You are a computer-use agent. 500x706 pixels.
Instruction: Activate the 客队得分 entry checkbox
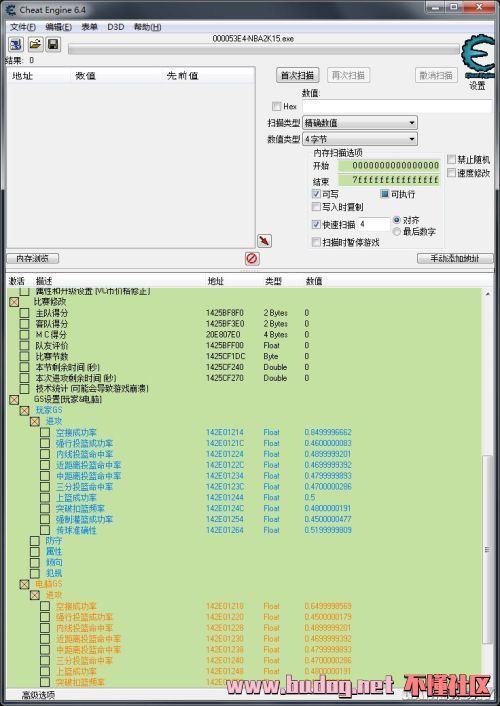click(24, 324)
